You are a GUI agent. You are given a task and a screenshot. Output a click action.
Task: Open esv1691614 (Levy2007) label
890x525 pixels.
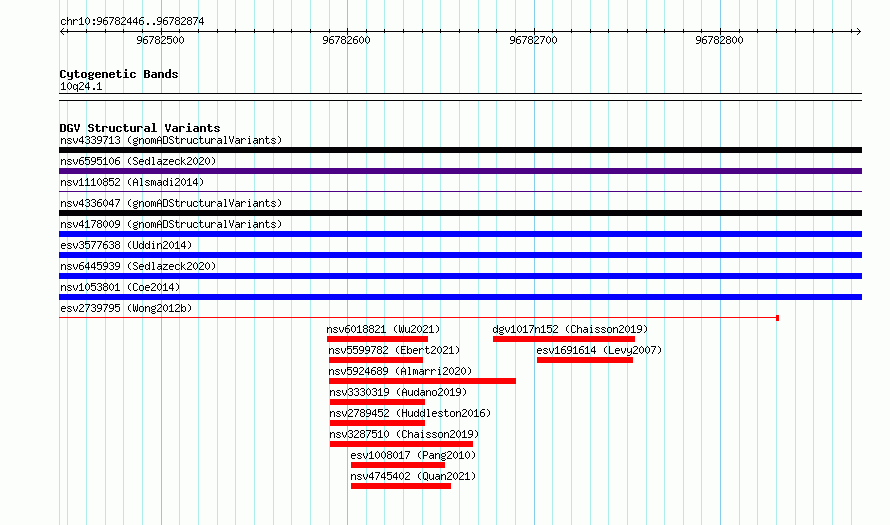(x=599, y=350)
